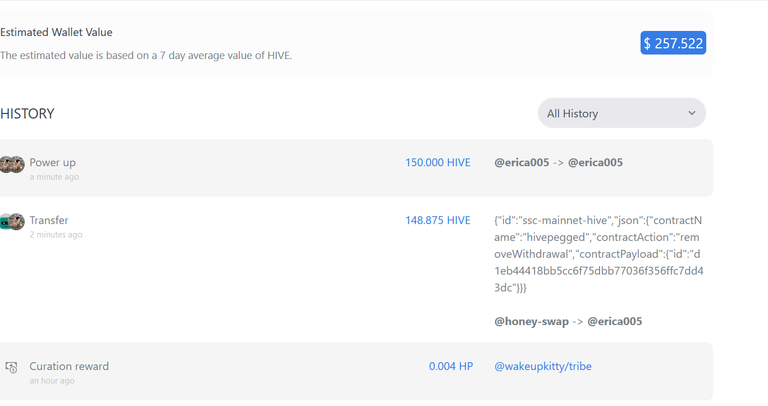Open the All History filter dropdown
Screen dimensions: 768x406
coord(622,113)
